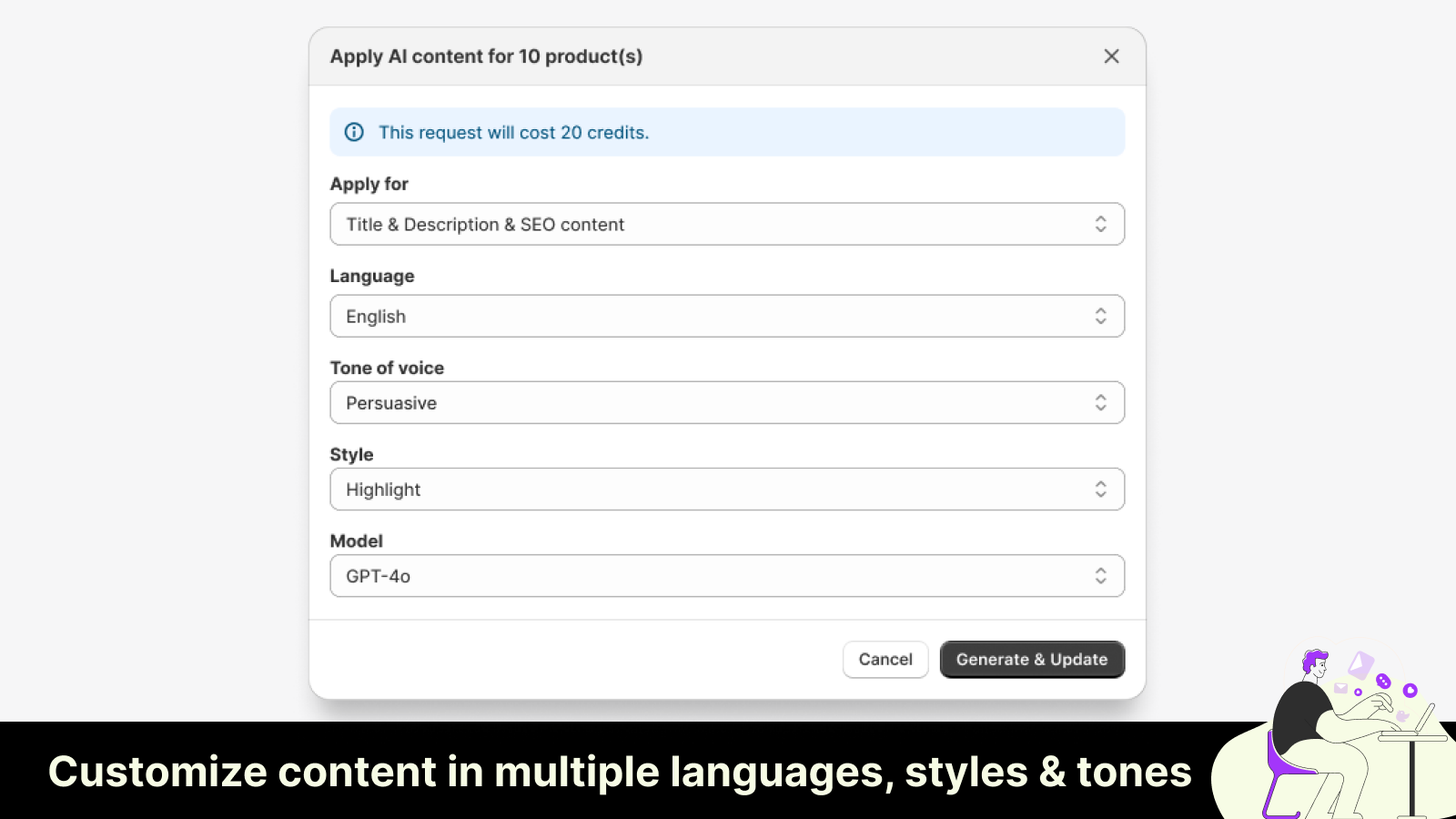Click the blue credits cost banner
This screenshot has width=1456, height=819.
(x=728, y=132)
